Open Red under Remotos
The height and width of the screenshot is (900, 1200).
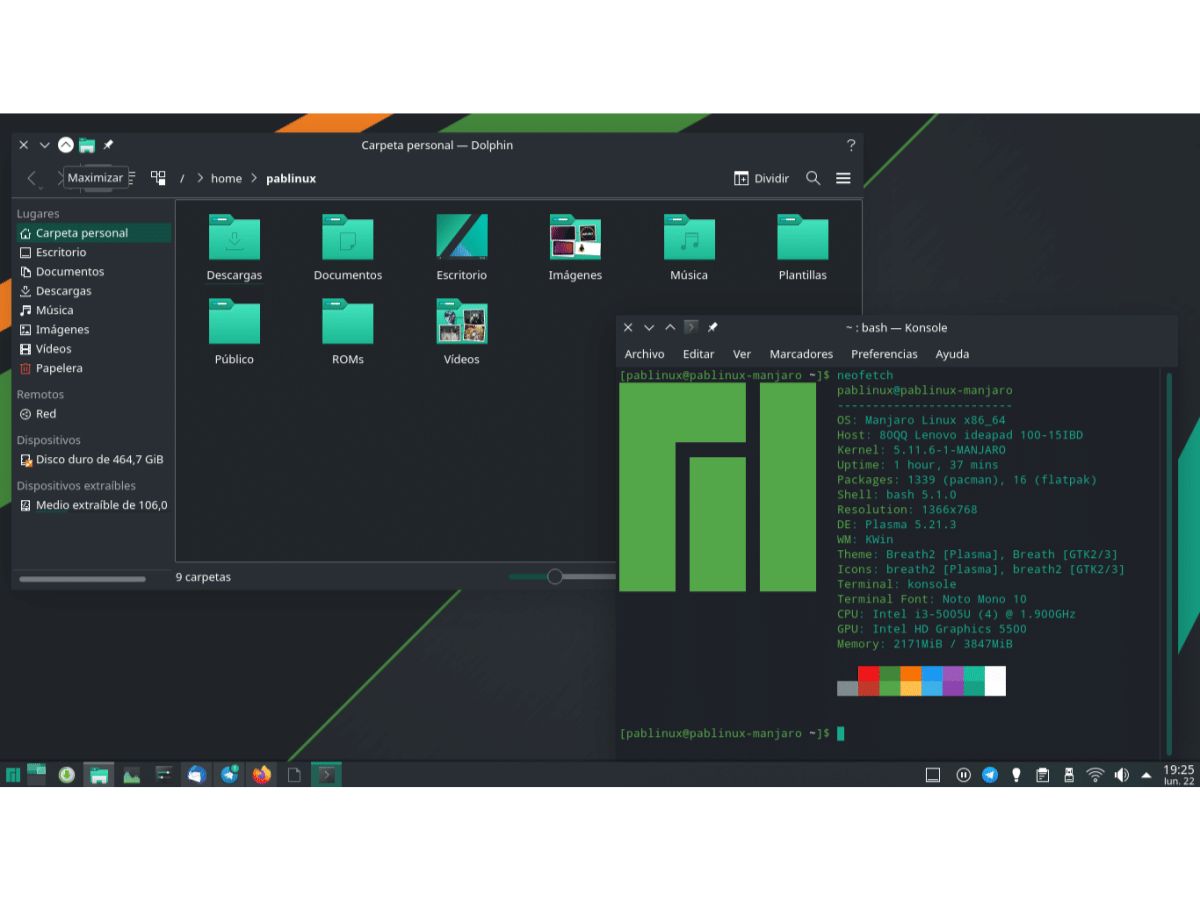click(93, 414)
